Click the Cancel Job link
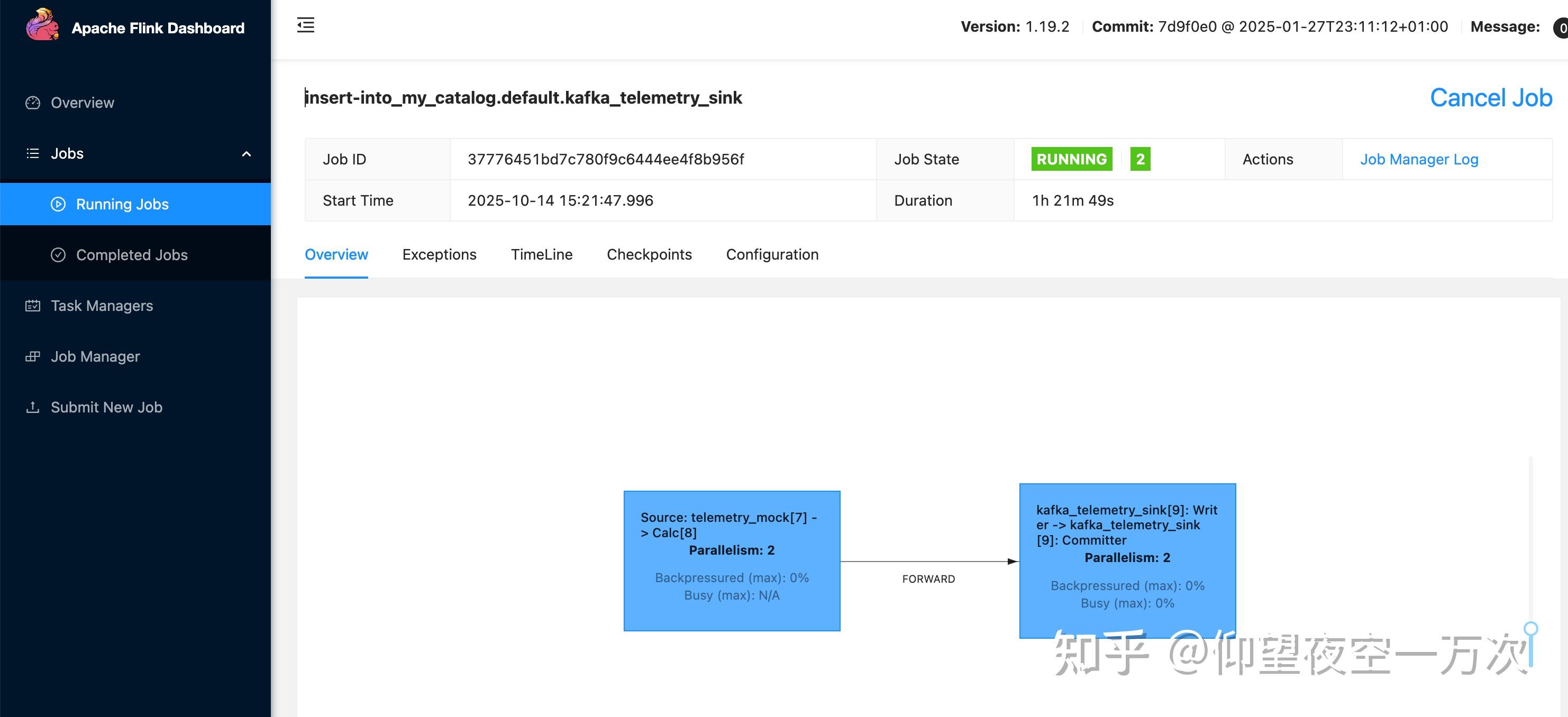This screenshot has width=1568, height=717. [1491, 97]
